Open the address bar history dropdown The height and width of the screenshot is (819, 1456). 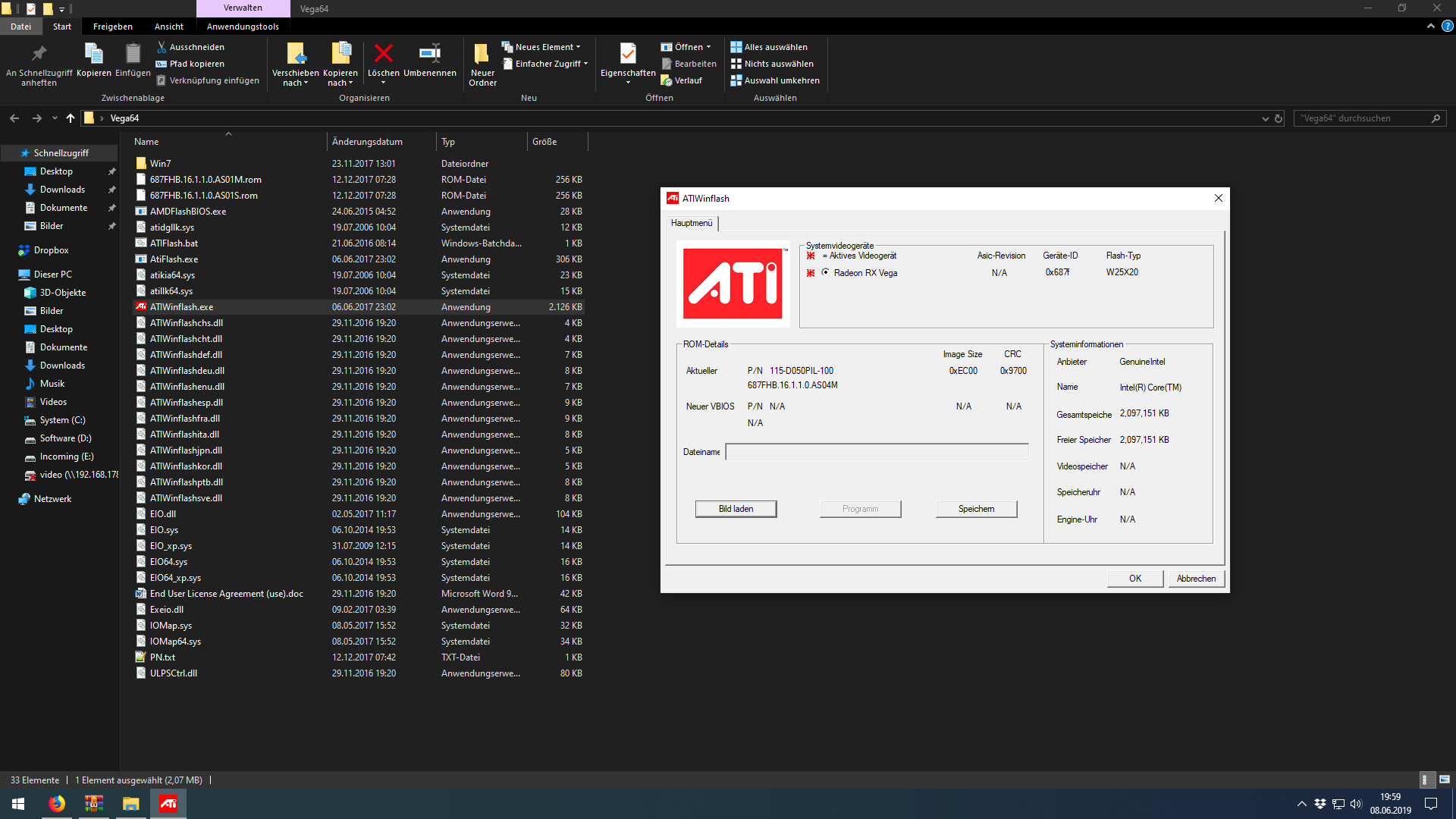pos(1265,118)
